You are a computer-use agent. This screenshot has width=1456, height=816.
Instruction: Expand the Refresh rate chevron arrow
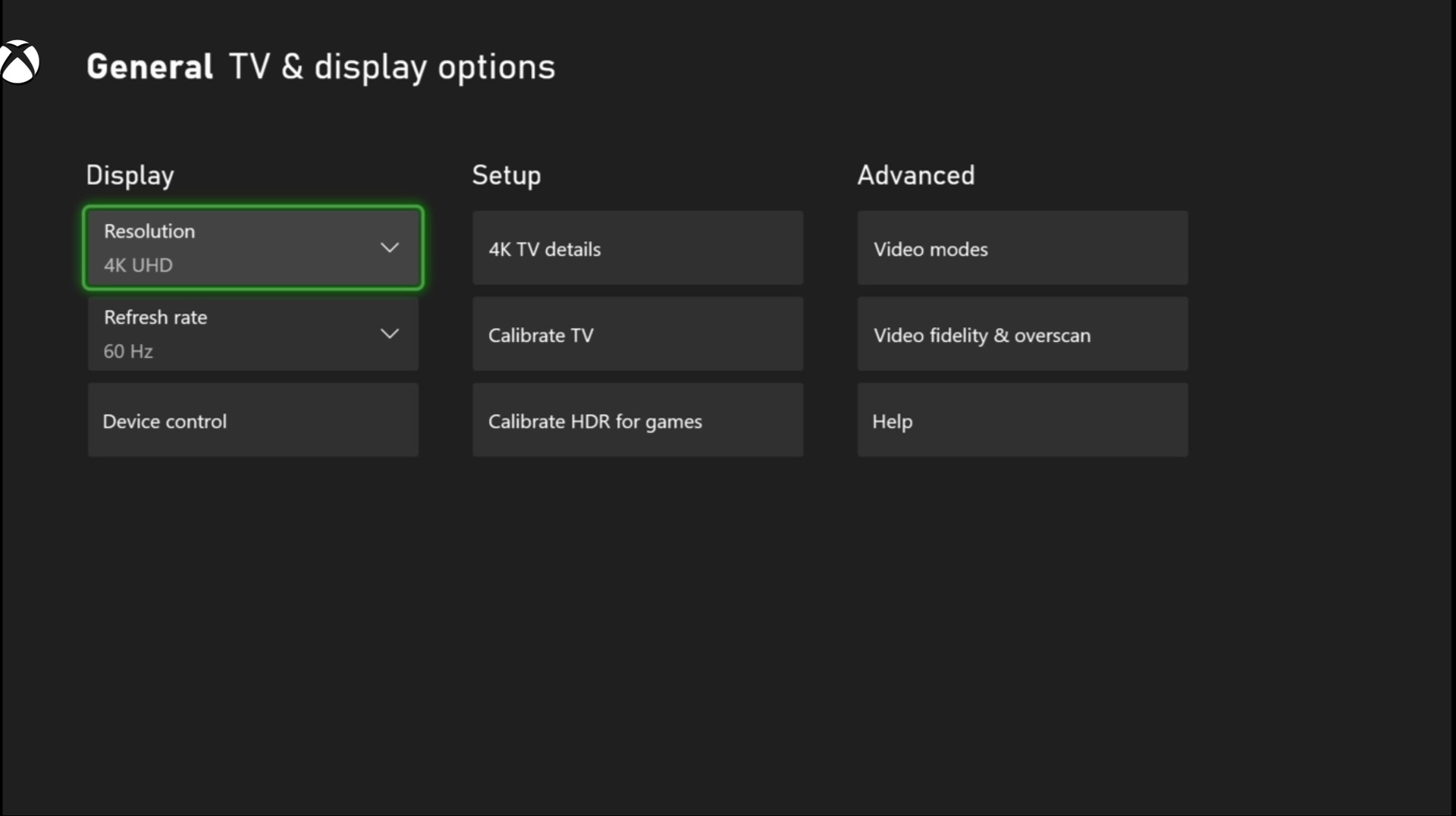389,334
